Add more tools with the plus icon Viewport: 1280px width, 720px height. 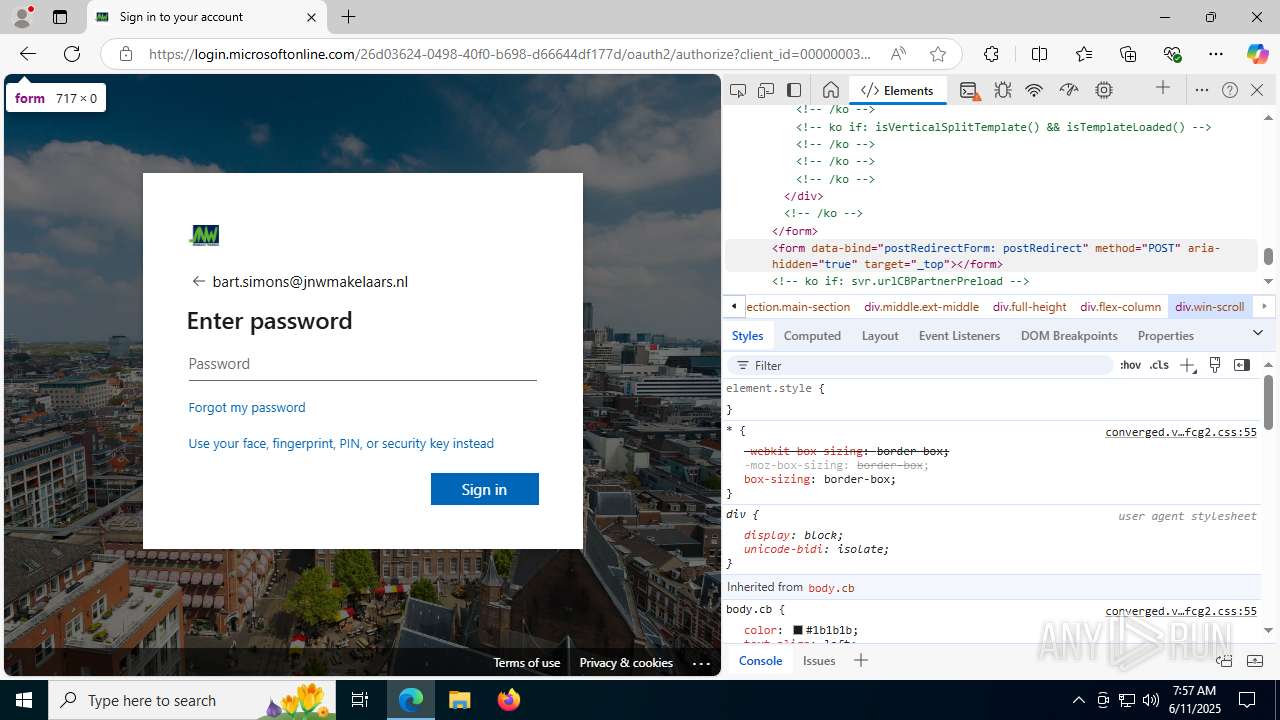(1163, 89)
